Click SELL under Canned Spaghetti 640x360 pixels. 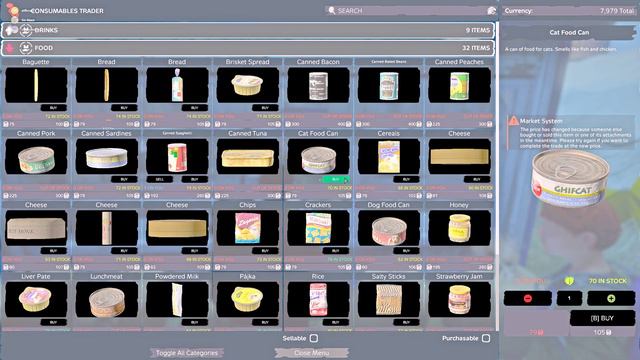tap(160, 179)
